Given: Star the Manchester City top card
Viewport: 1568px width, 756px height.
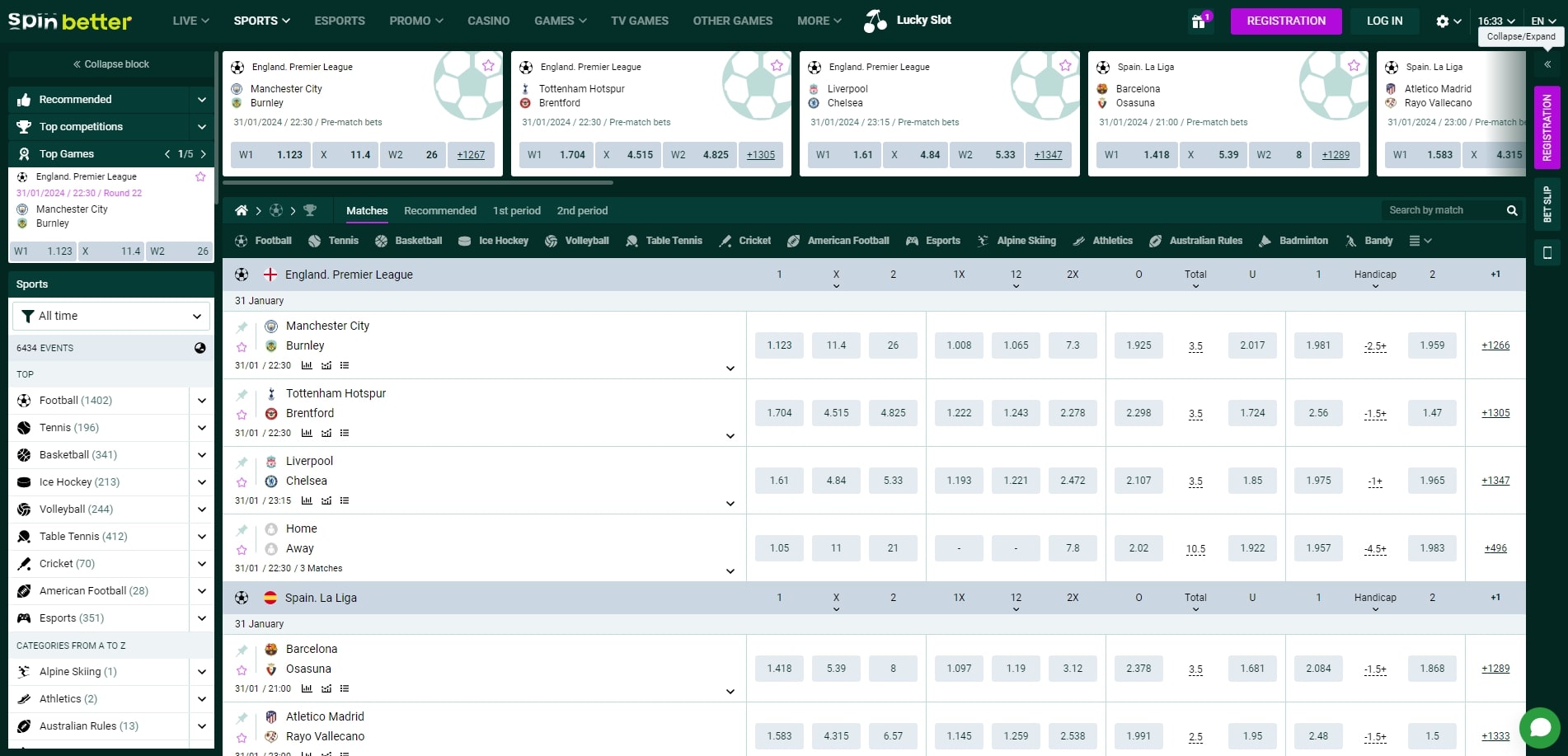Looking at the screenshot, I should pyautogui.click(x=488, y=66).
